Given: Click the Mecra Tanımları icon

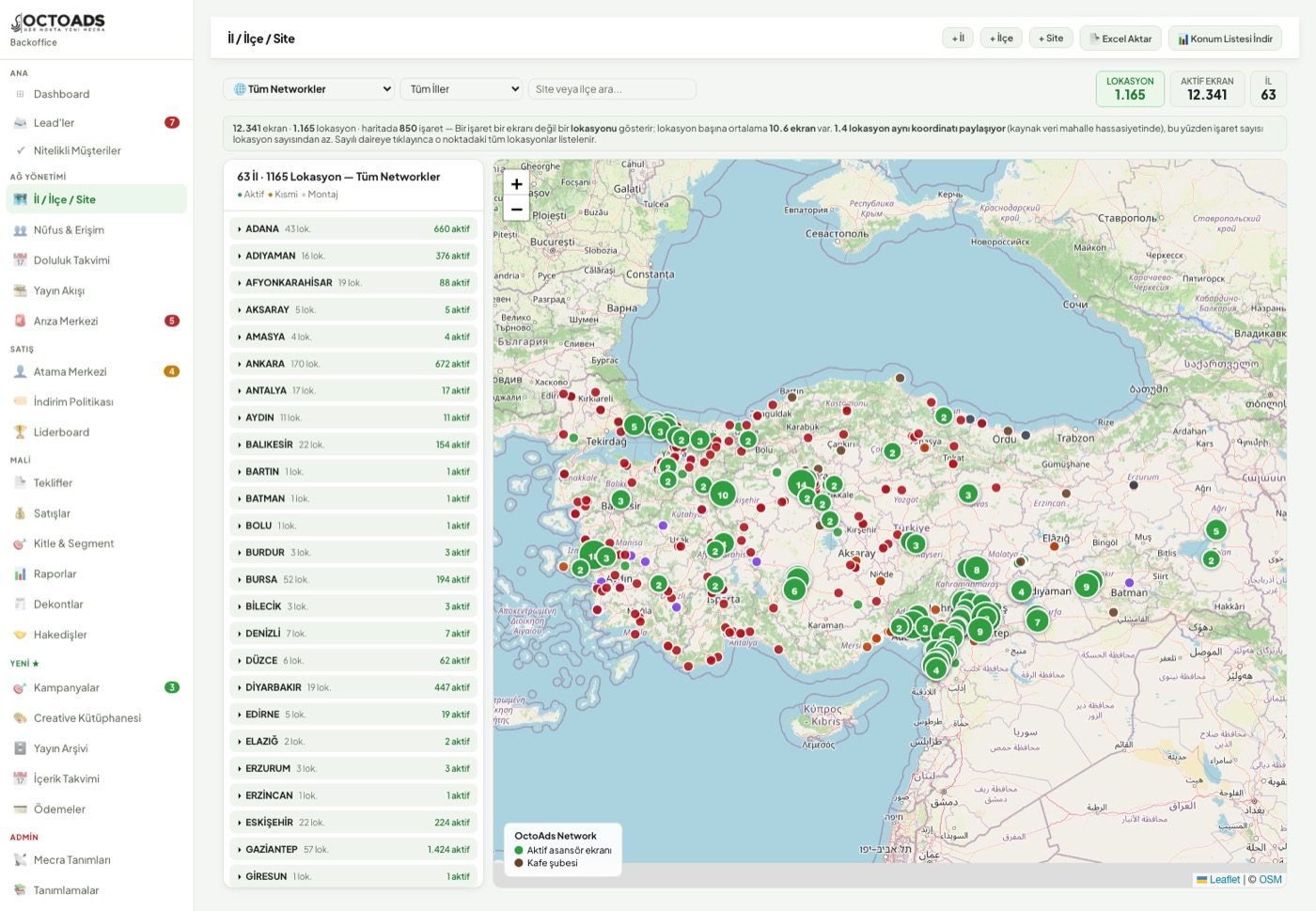Looking at the screenshot, I should point(20,859).
